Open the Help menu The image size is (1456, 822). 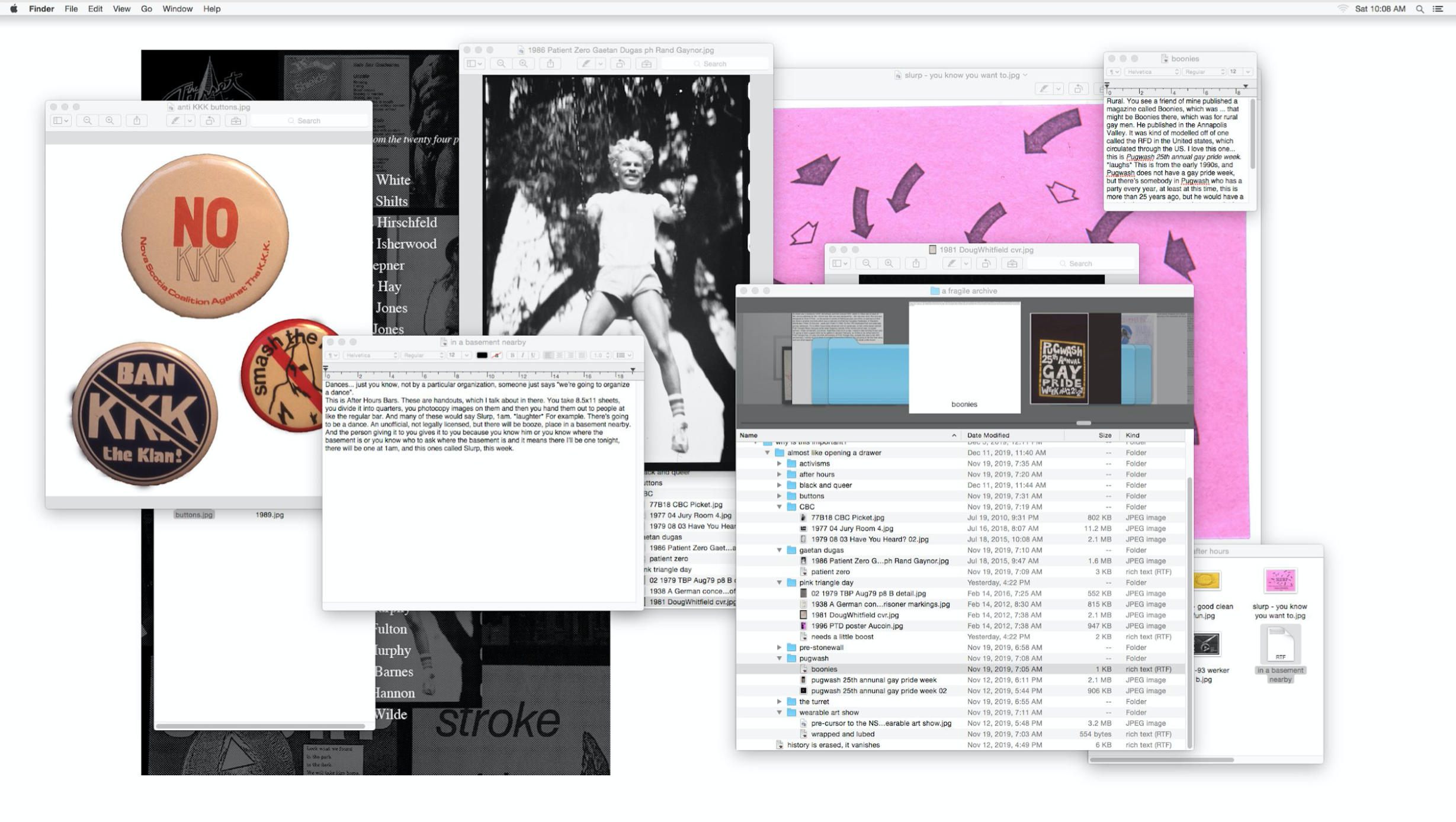click(211, 9)
